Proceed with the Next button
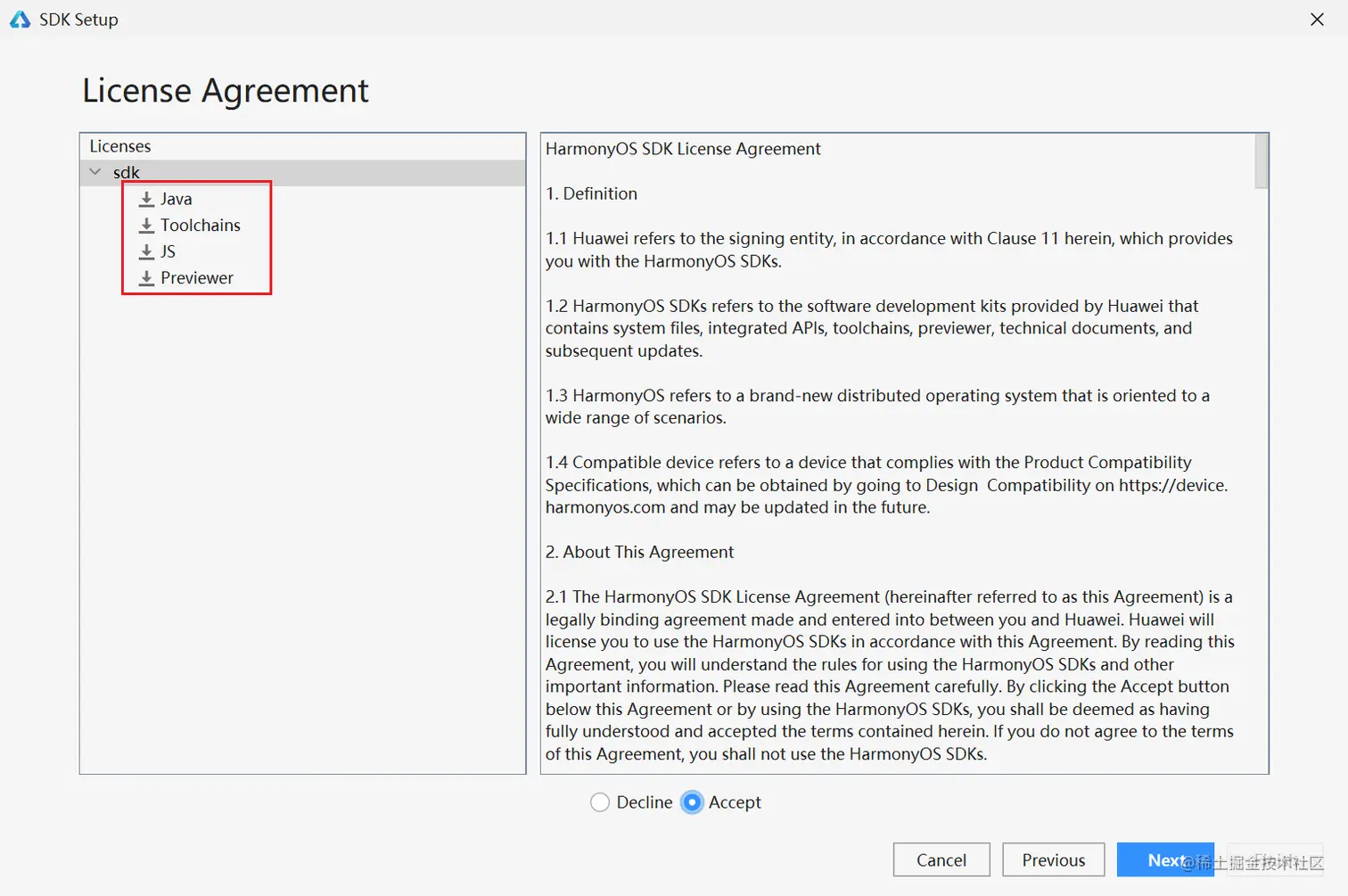Screen dimensions: 1348x896 tap(1165, 860)
